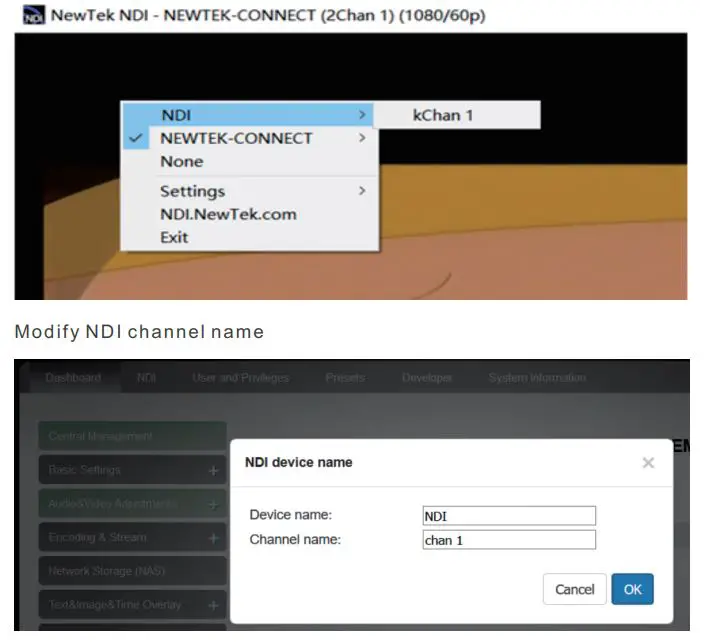Open the NDI.NewTek.com menu link
This screenshot has width=707, height=642.
click(x=228, y=214)
